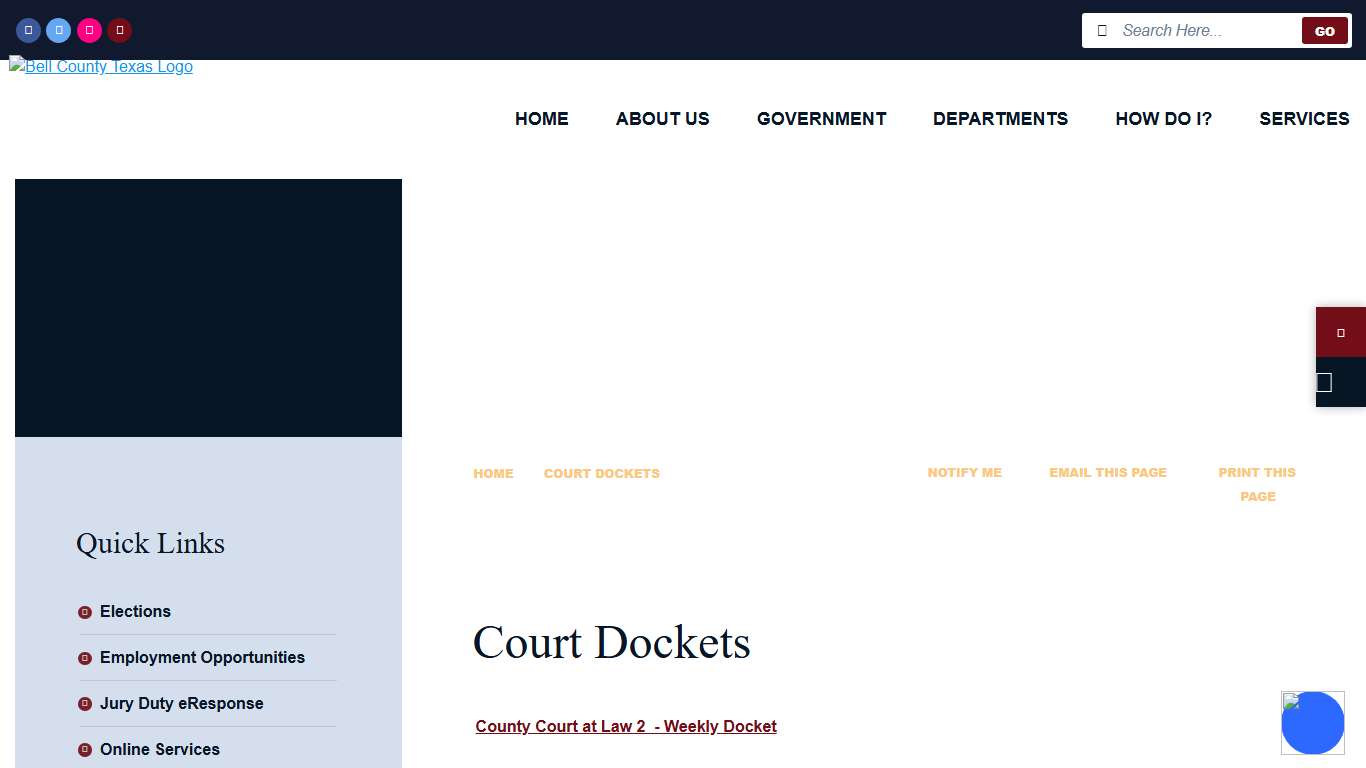Image resolution: width=1366 pixels, height=768 pixels.
Task: Choose Email This Page
Action: point(1107,473)
